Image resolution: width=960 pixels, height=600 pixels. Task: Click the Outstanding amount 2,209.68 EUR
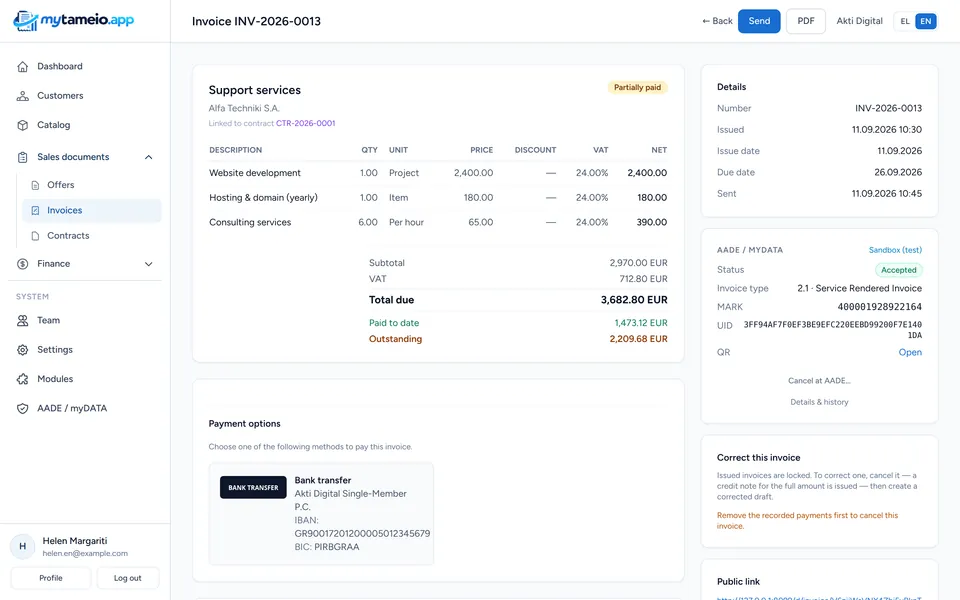coord(639,339)
